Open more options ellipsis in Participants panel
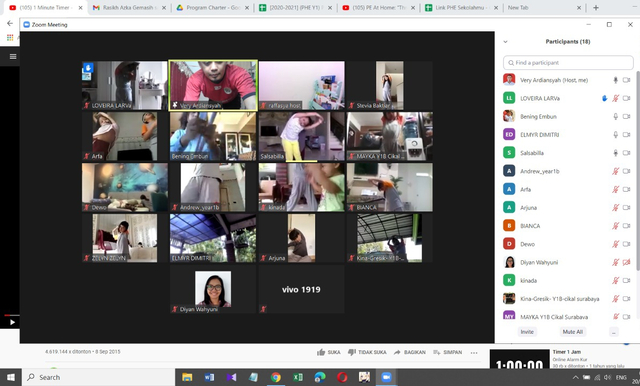640x386 pixels. [x=613, y=332]
